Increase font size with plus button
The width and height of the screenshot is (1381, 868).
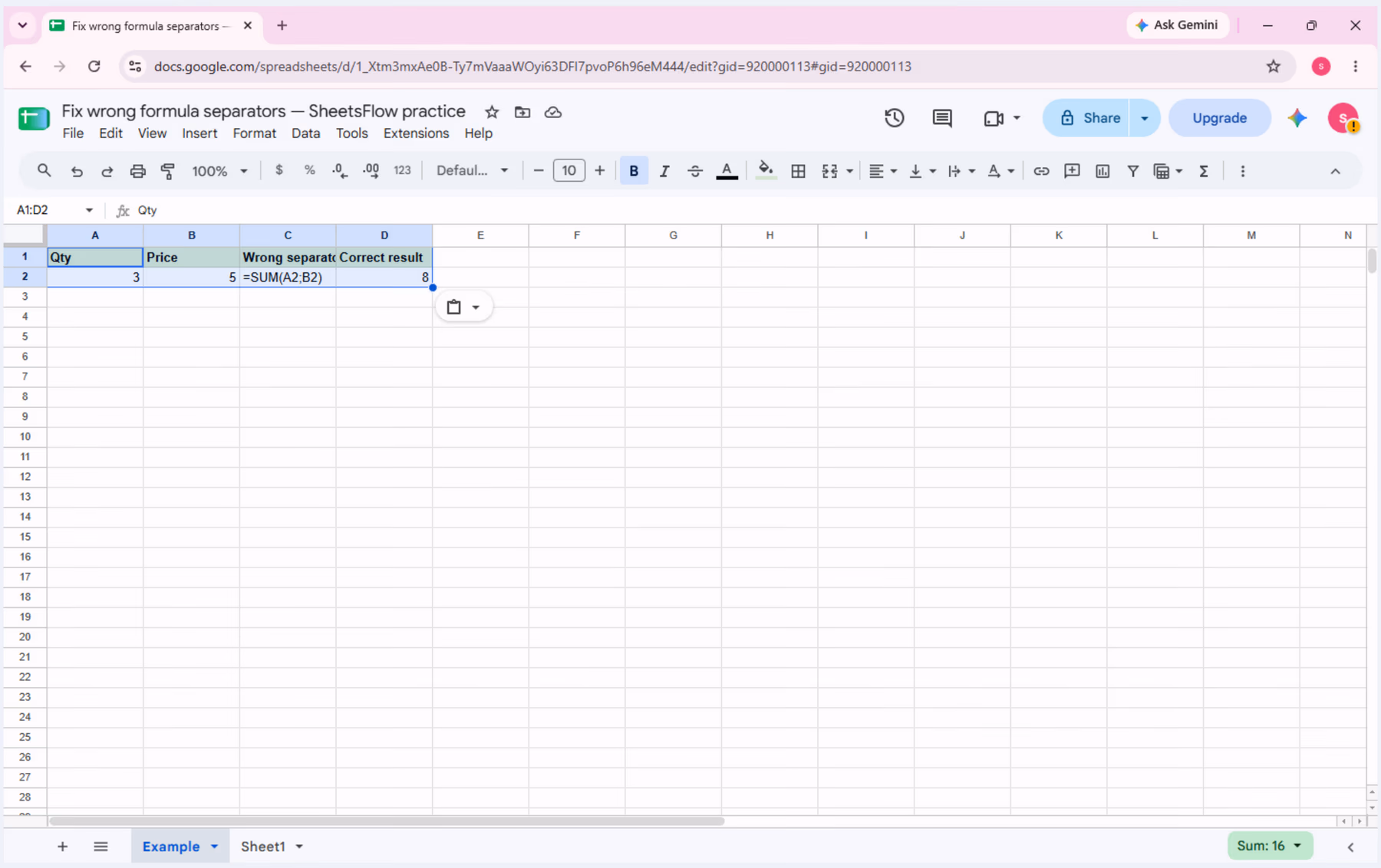[x=600, y=170]
